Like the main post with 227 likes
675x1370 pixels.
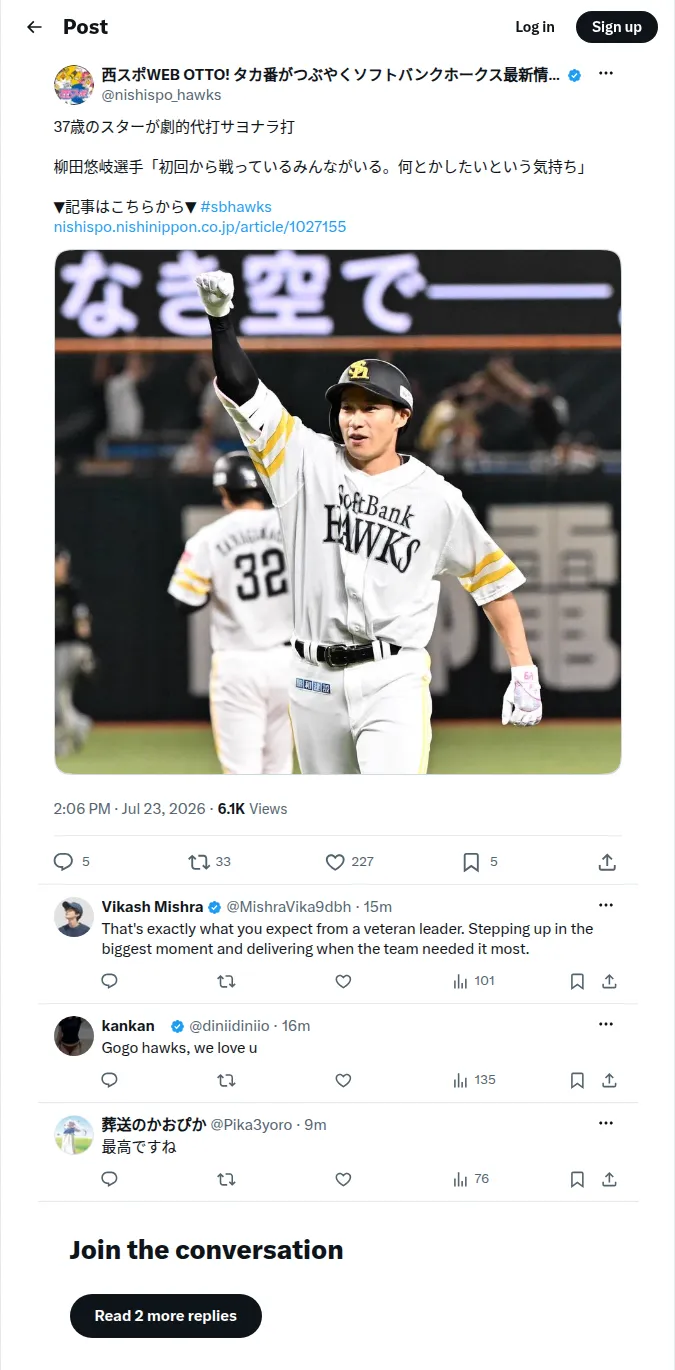point(335,862)
